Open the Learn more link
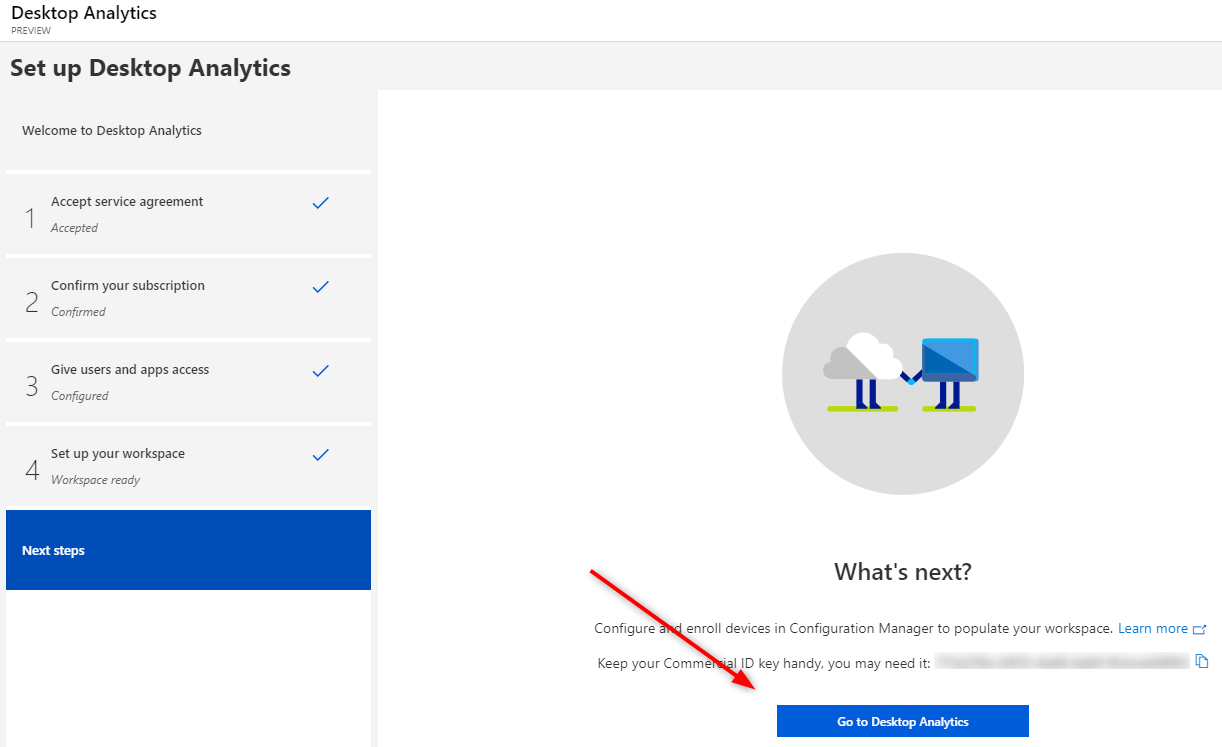Image resolution: width=1222 pixels, height=747 pixels. pyautogui.click(x=1153, y=629)
